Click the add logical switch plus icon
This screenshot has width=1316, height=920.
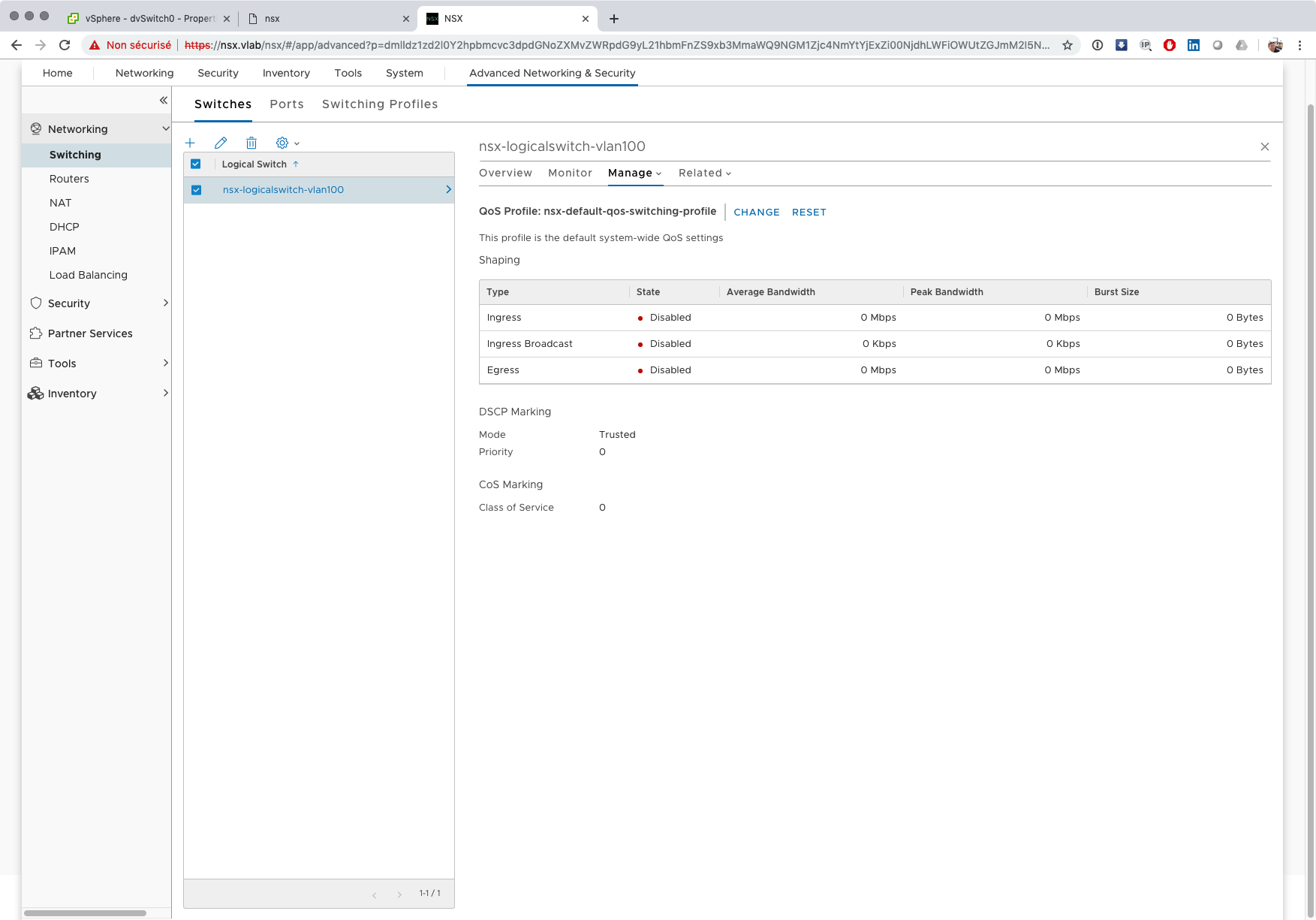tap(190, 143)
